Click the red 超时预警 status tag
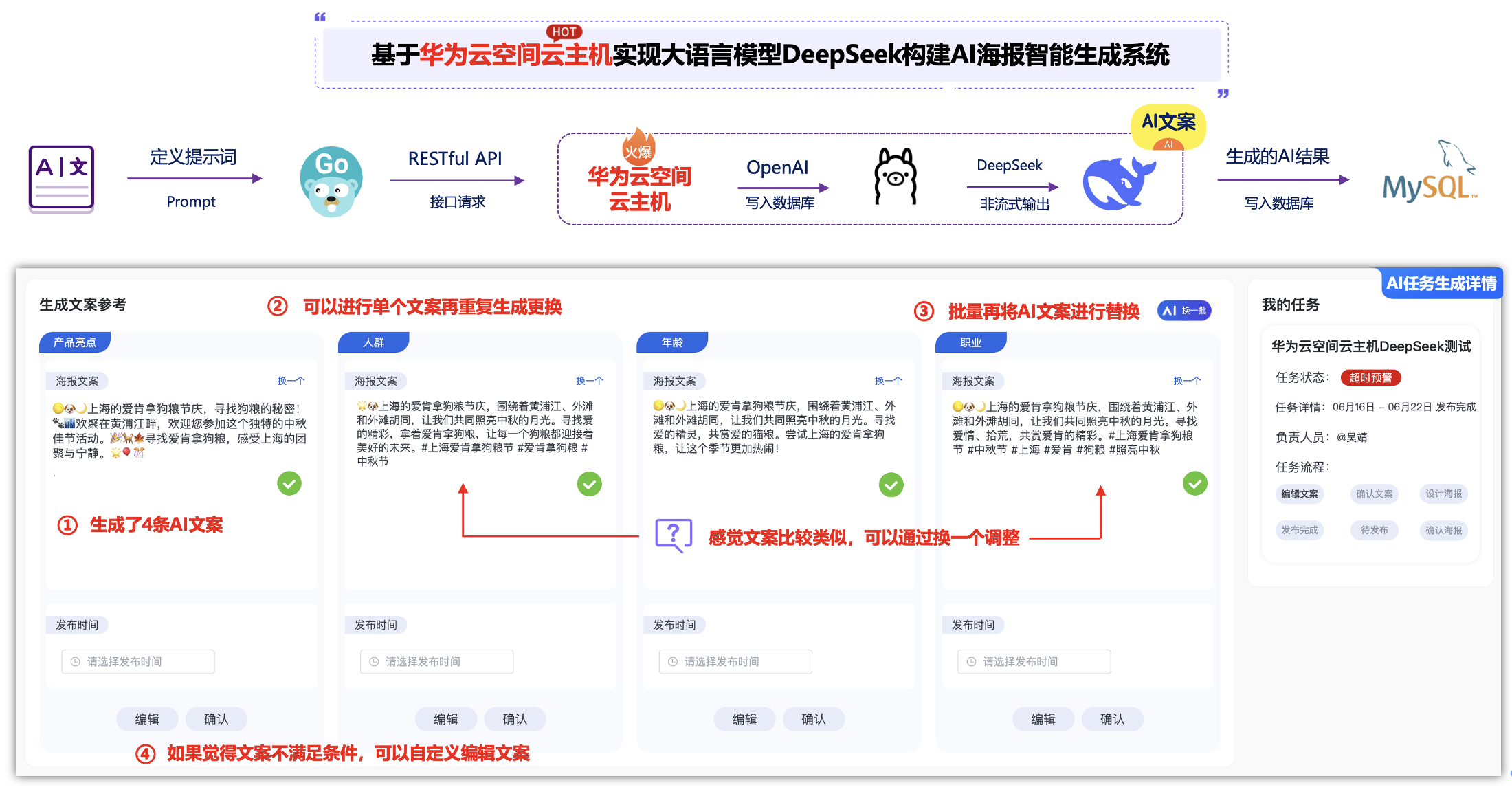The width and height of the screenshot is (1512, 796). pos(1370,377)
